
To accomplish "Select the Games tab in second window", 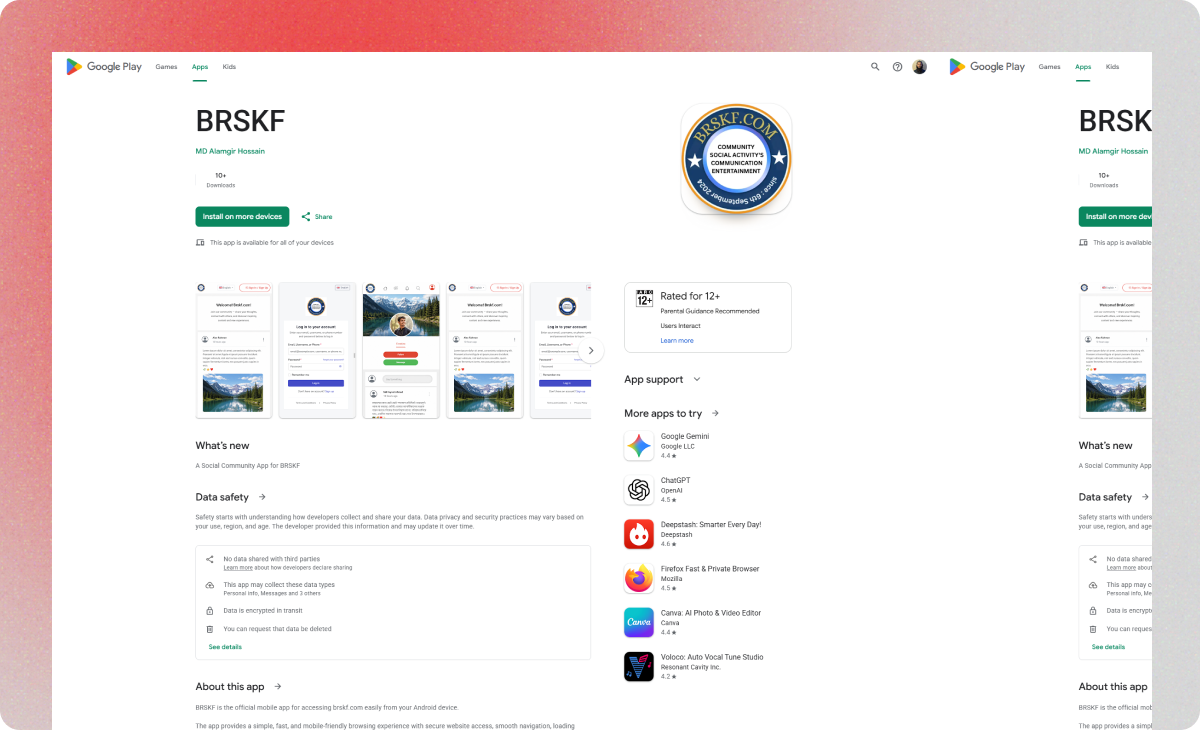I will click(1049, 67).
